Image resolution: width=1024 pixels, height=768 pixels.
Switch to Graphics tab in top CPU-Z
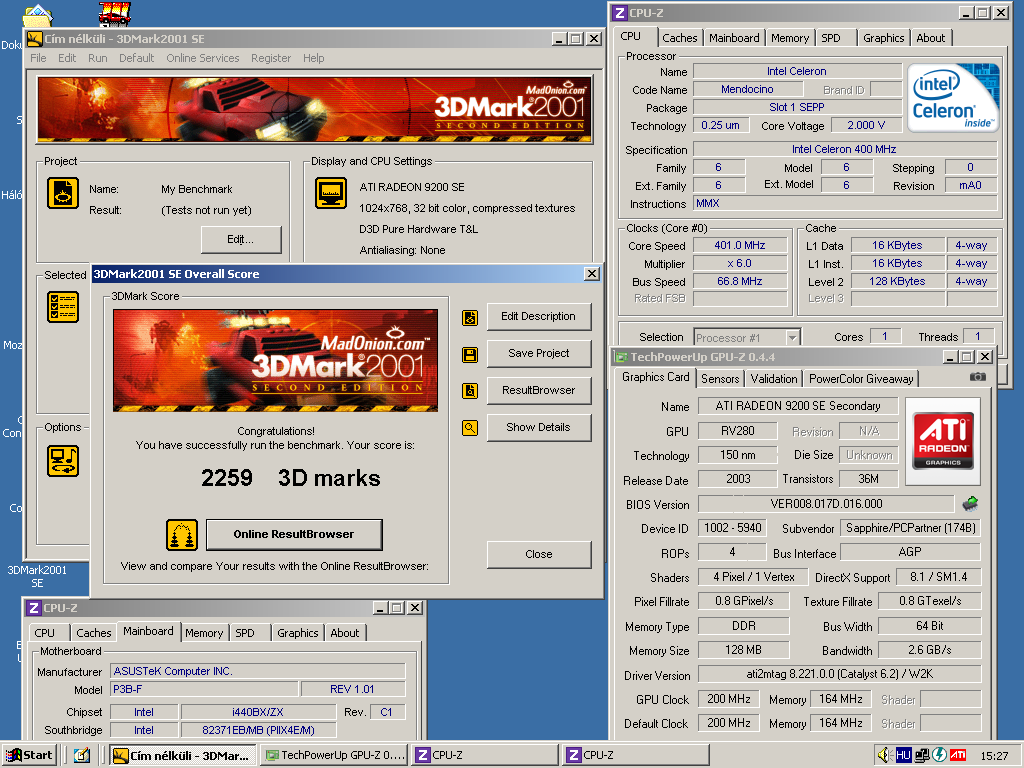pyautogui.click(x=884, y=38)
